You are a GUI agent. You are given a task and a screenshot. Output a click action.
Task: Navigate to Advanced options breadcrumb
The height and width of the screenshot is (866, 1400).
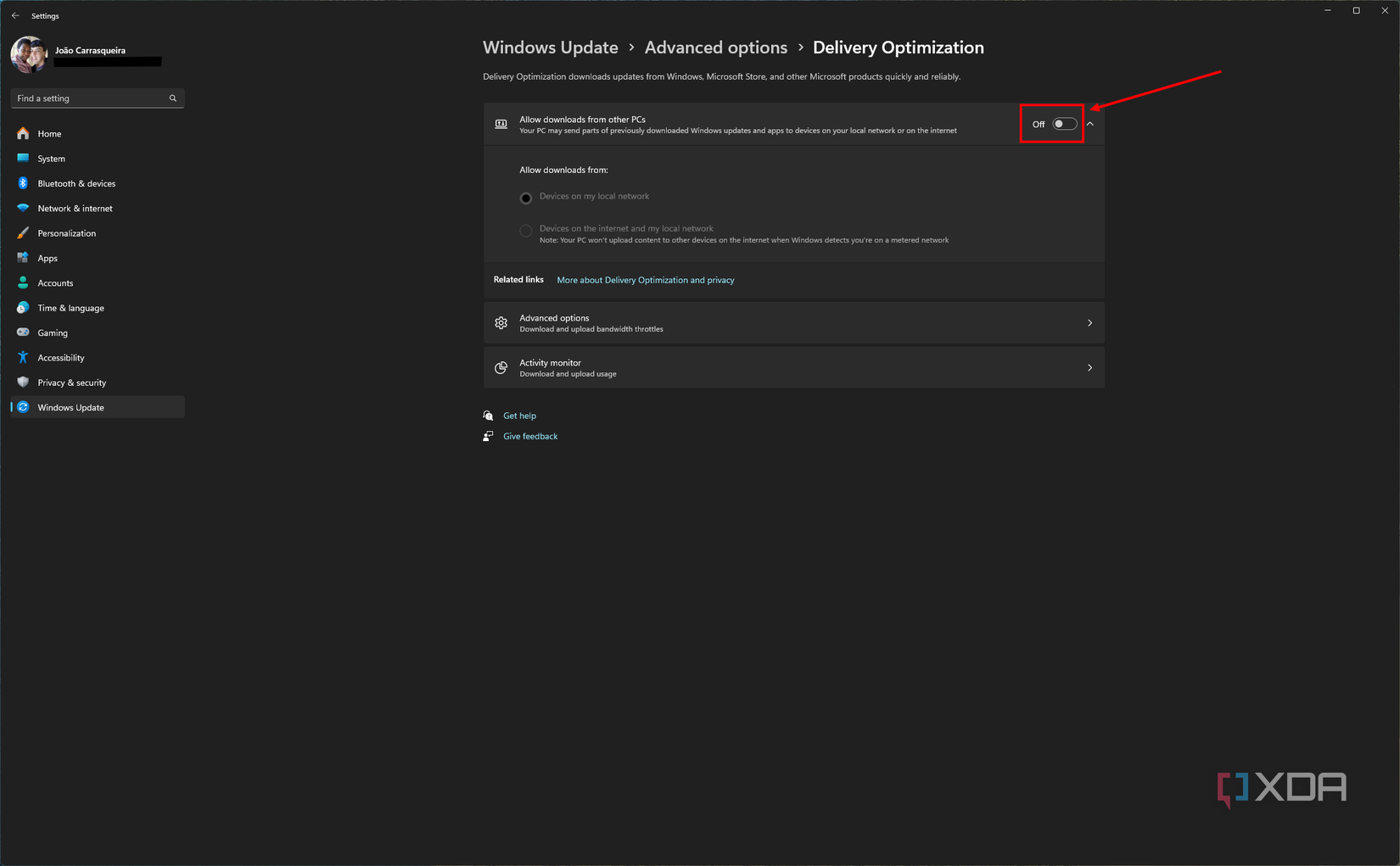(716, 47)
